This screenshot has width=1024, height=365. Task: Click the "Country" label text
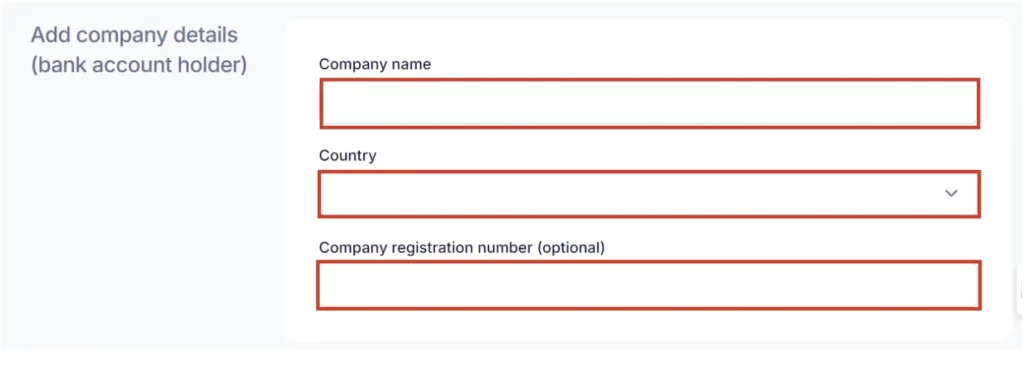(347, 155)
